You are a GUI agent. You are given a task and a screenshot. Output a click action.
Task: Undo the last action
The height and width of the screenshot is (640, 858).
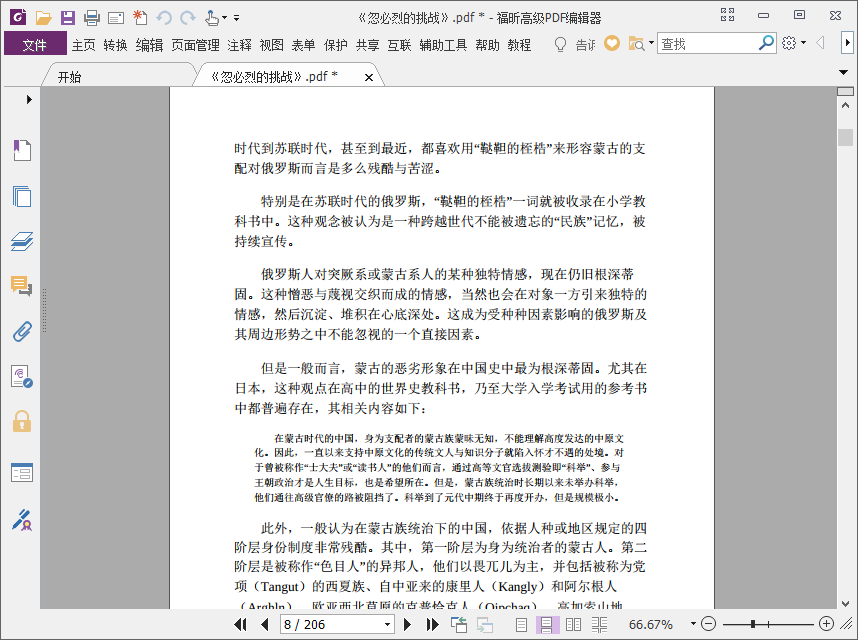pyautogui.click(x=164, y=18)
